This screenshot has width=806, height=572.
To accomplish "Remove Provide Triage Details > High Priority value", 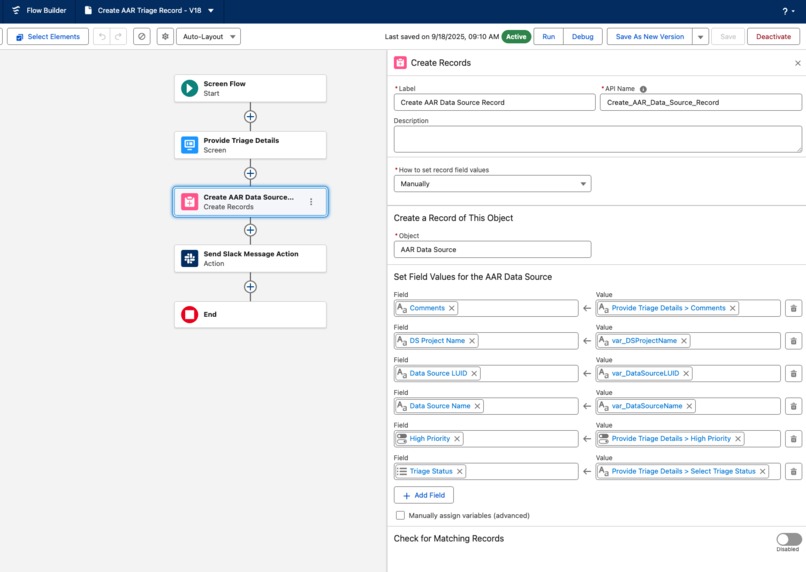I will [x=738, y=438].
